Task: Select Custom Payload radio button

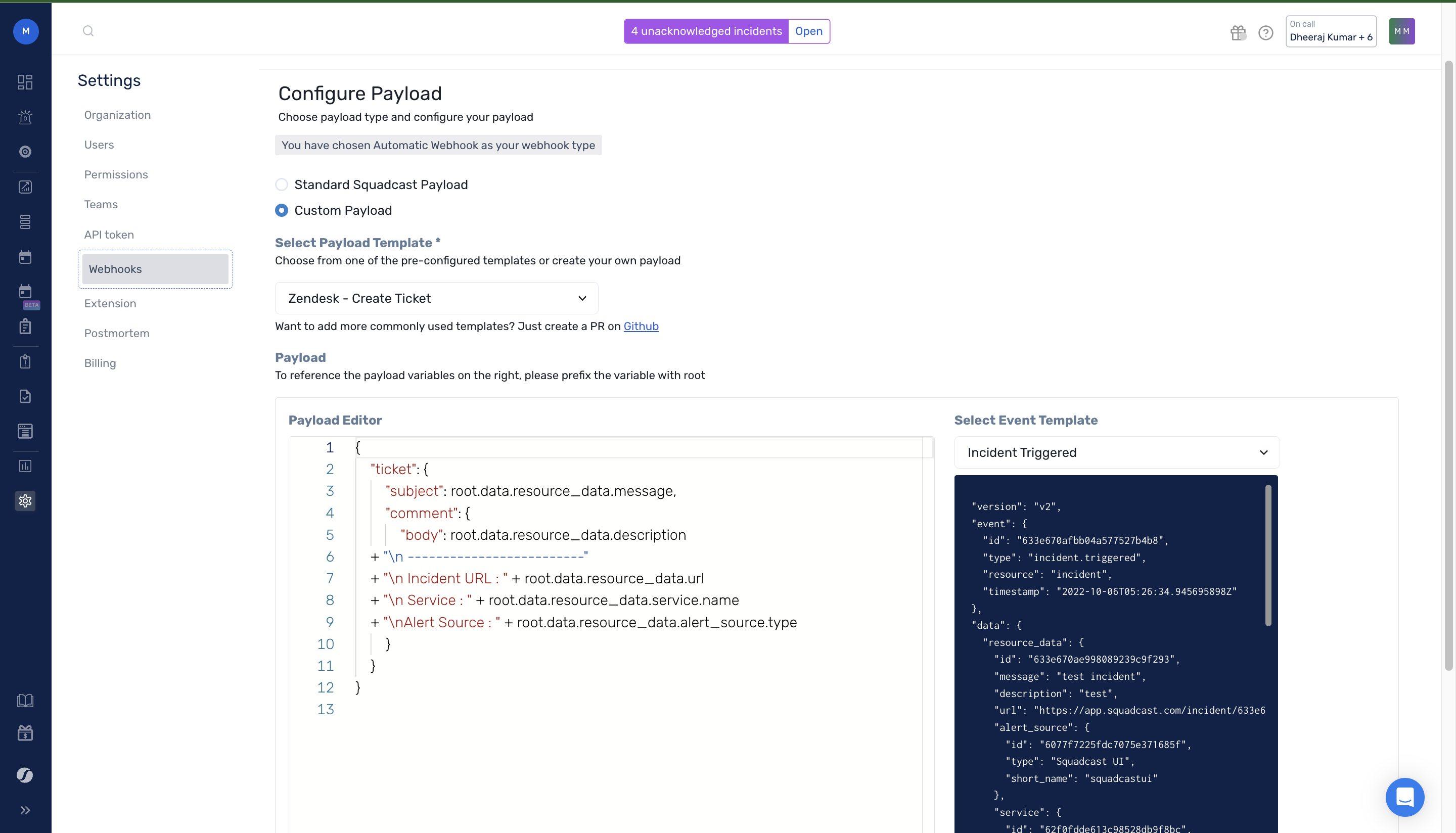Action: point(282,211)
